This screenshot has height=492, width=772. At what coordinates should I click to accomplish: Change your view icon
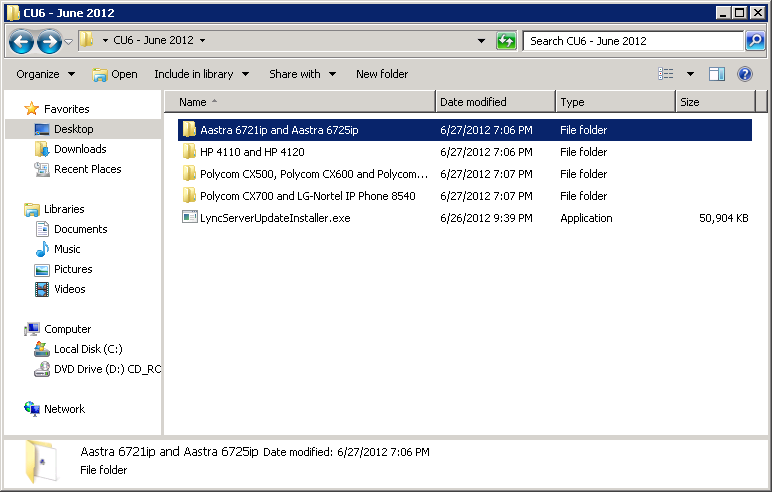click(666, 74)
